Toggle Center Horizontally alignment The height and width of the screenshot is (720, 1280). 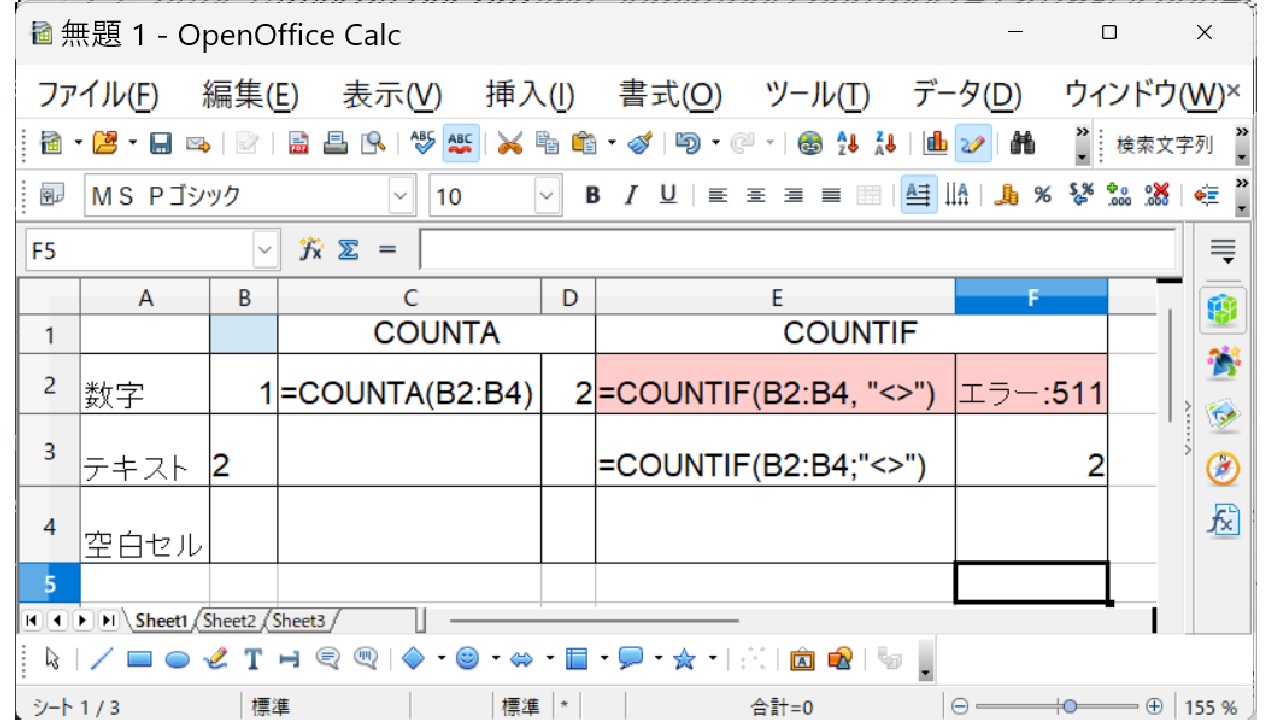click(x=756, y=195)
